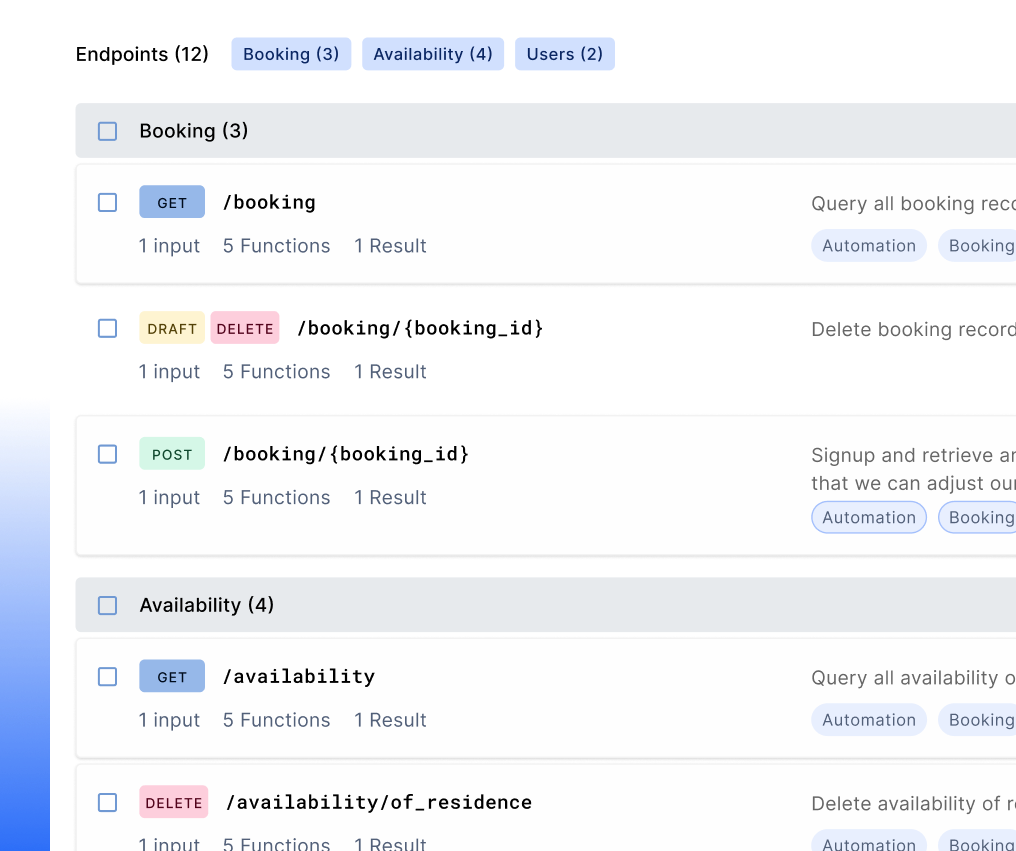Filter endpoints by Booking (3)
Viewport: 1016px width, 851px height.
291,54
